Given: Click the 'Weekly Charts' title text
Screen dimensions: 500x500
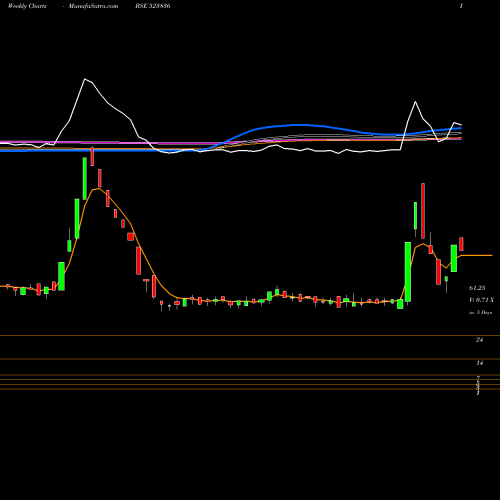Looking at the screenshot, I should coord(27,6).
